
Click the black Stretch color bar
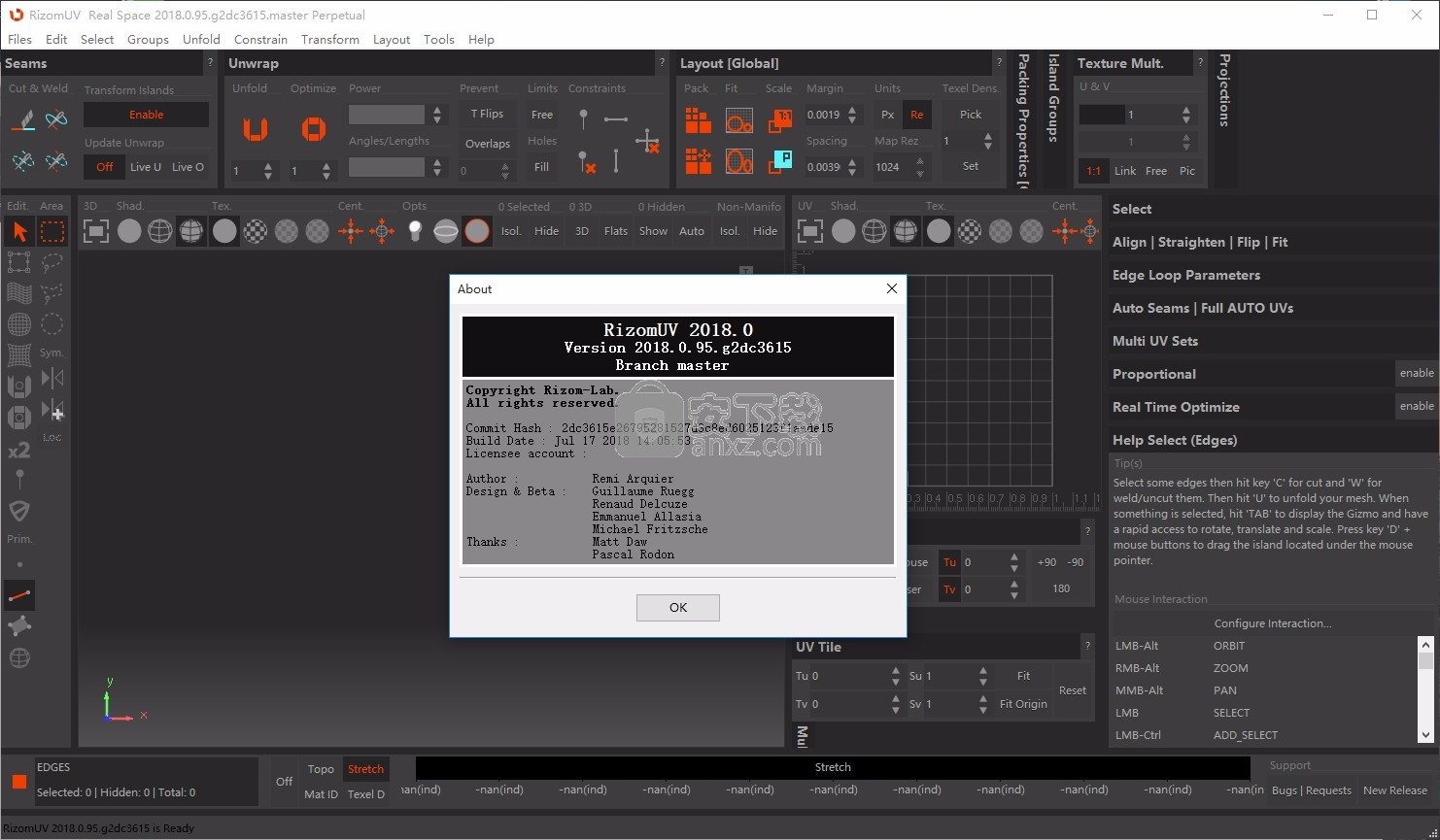click(833, 767)
